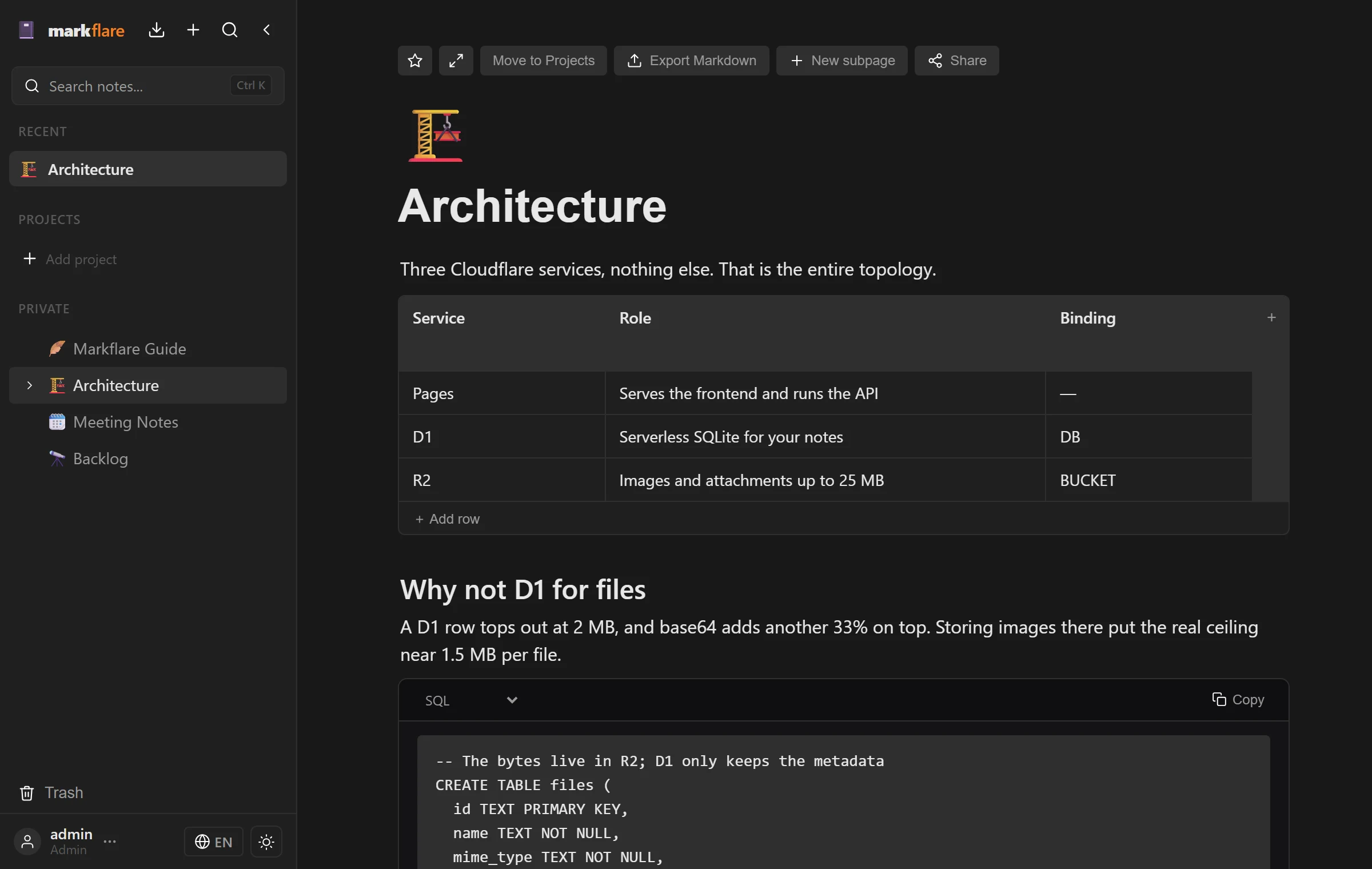Select Architecture in Private list
The width and height of the screenshot is (1372, 869).
(148, 385)
